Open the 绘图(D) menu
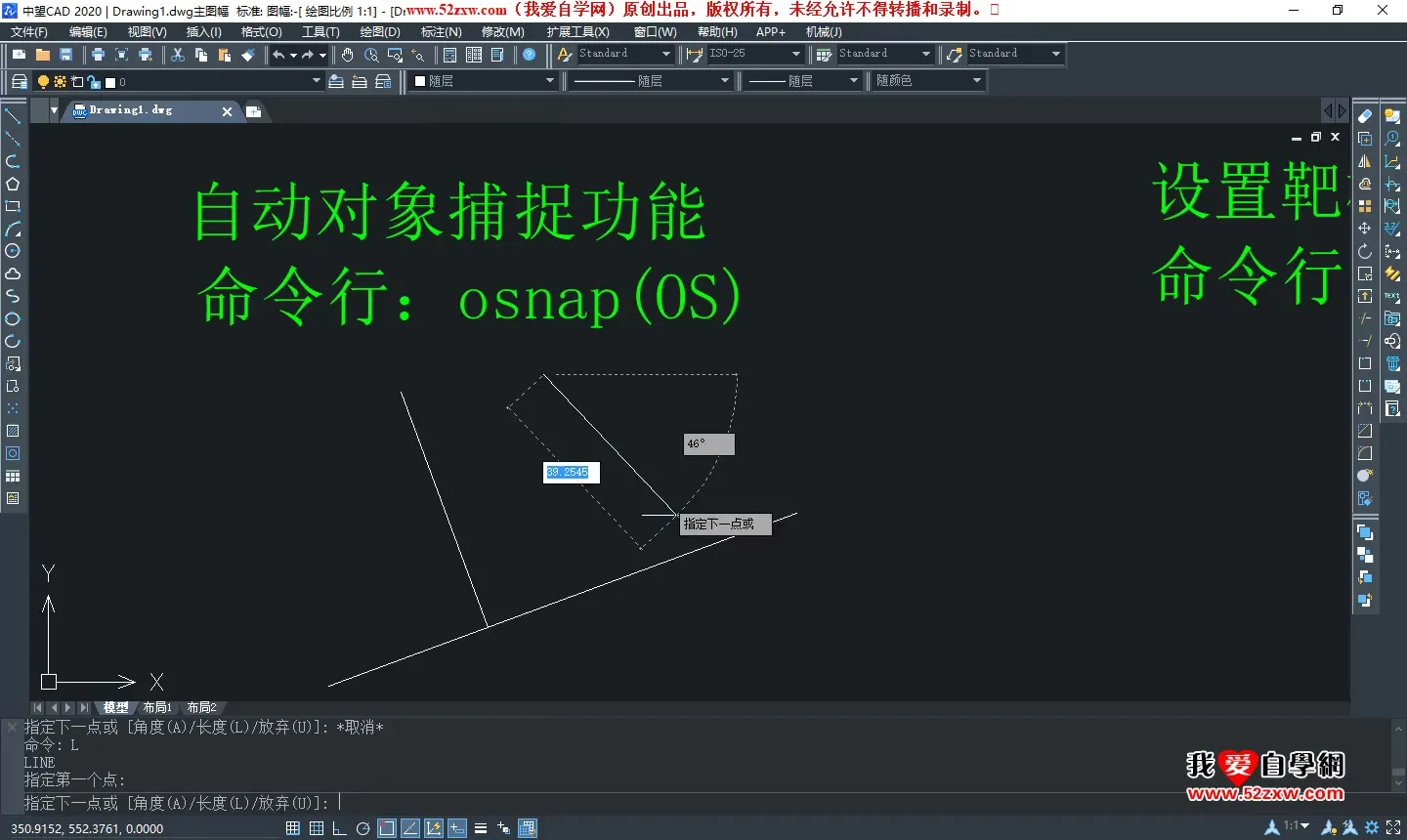The image size is (1407, 840). (380, 31)
